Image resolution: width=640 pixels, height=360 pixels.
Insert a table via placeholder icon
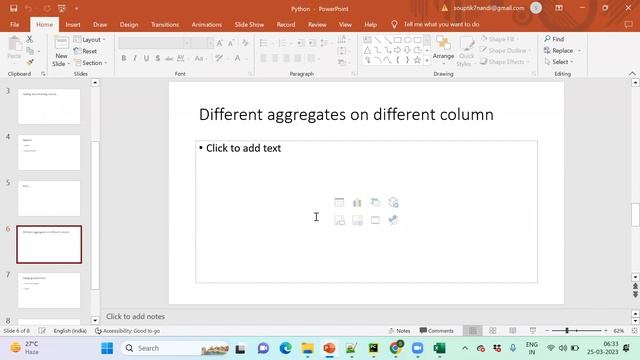(339, 202)
